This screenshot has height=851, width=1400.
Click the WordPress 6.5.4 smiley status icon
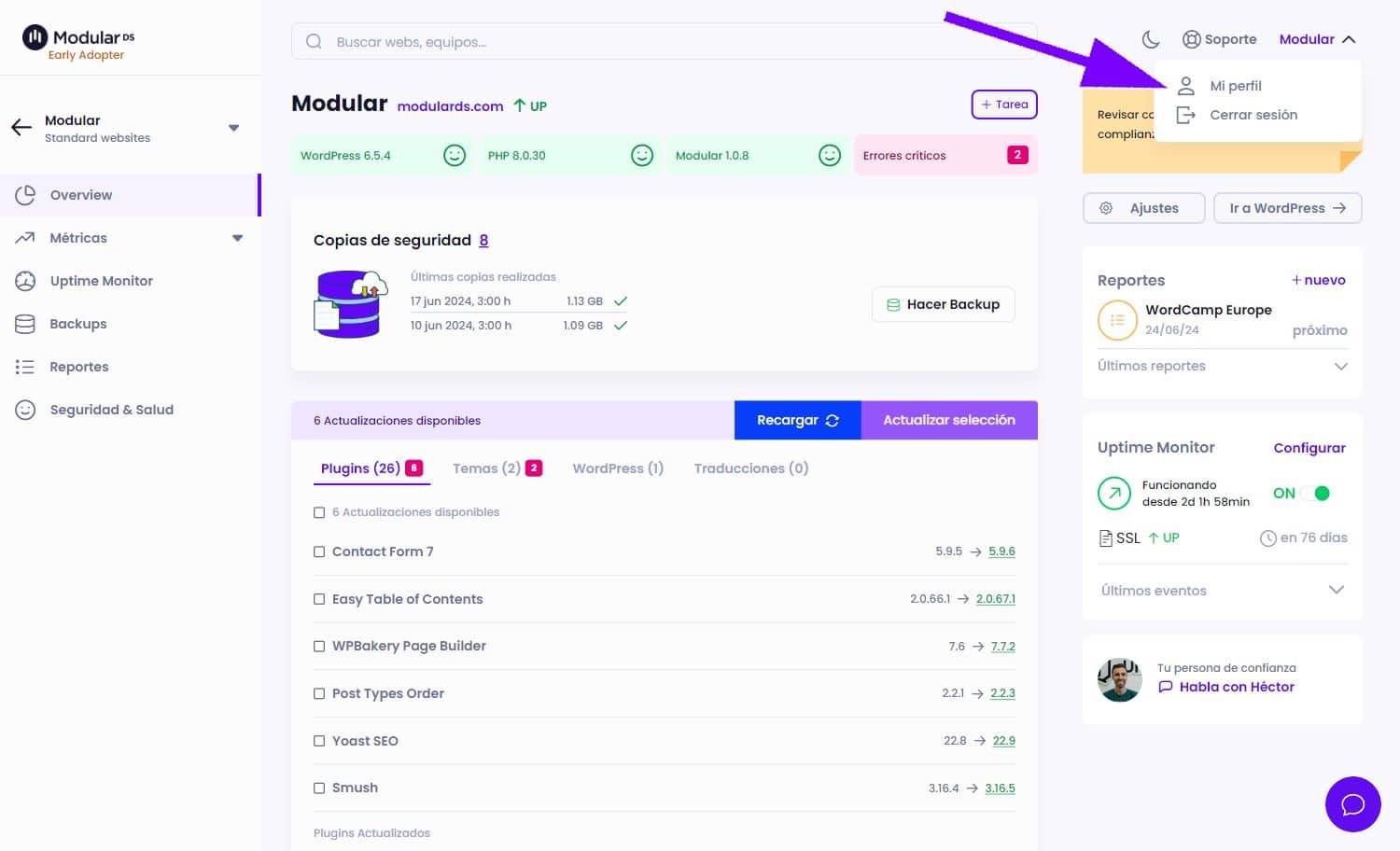click(455, 155)
